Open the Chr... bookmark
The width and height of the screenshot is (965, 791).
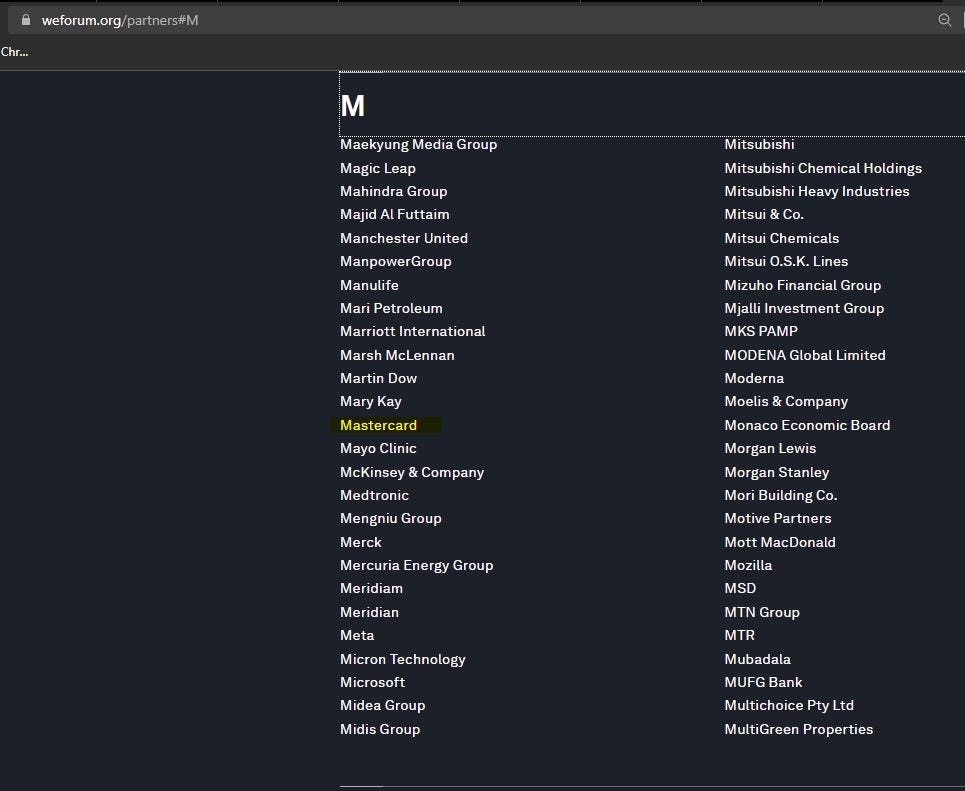(14, 52)
